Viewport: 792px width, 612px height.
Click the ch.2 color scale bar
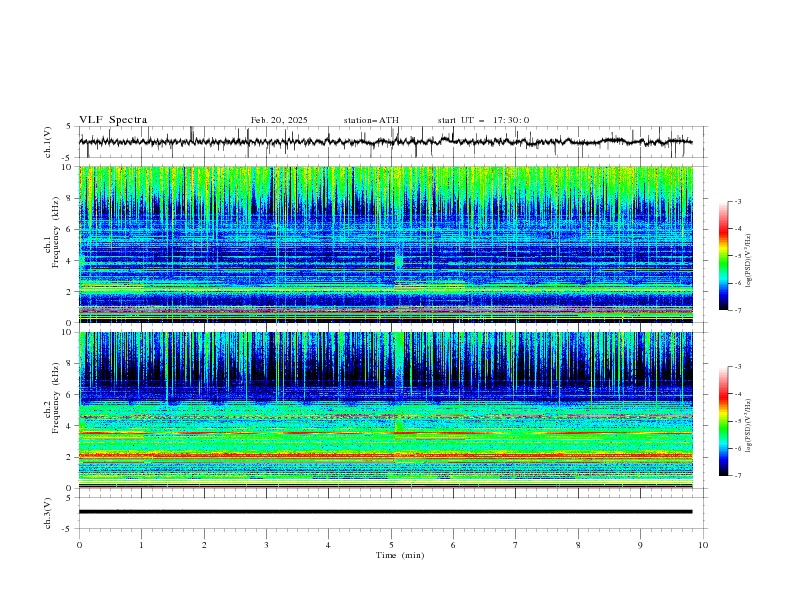pos(723,421)
